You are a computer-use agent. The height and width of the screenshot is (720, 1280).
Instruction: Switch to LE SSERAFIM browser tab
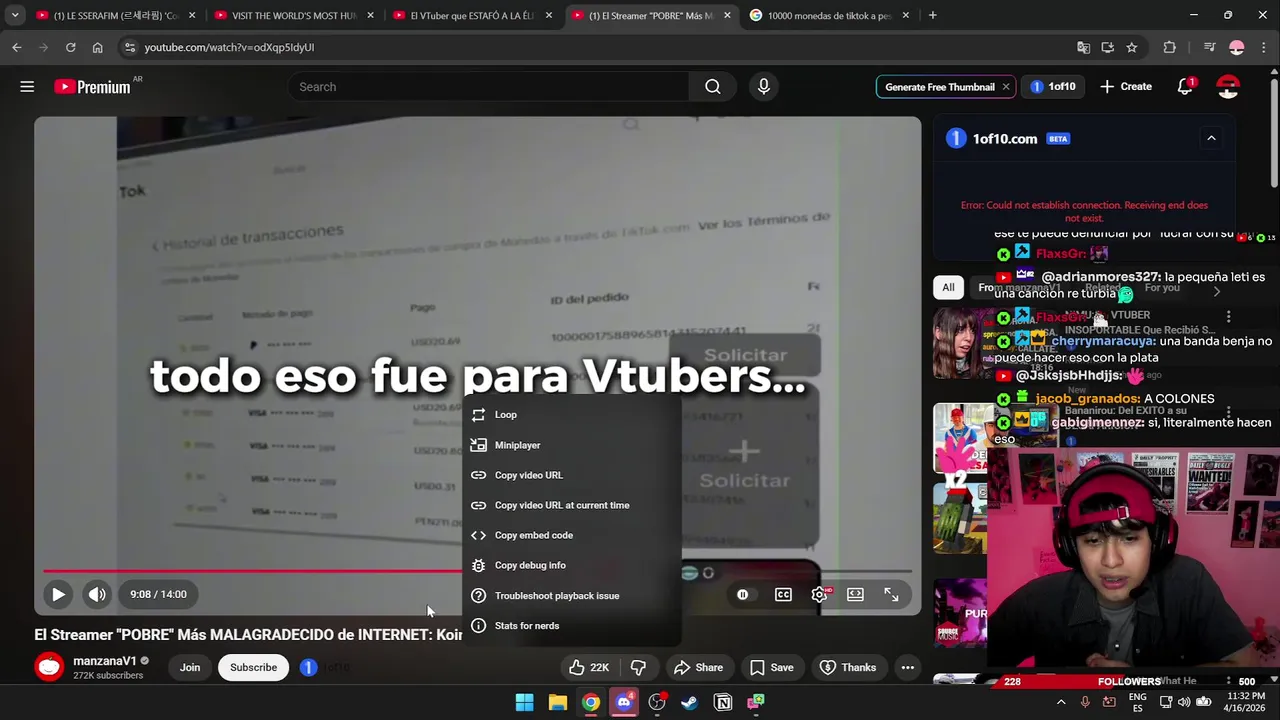(113, 15)
